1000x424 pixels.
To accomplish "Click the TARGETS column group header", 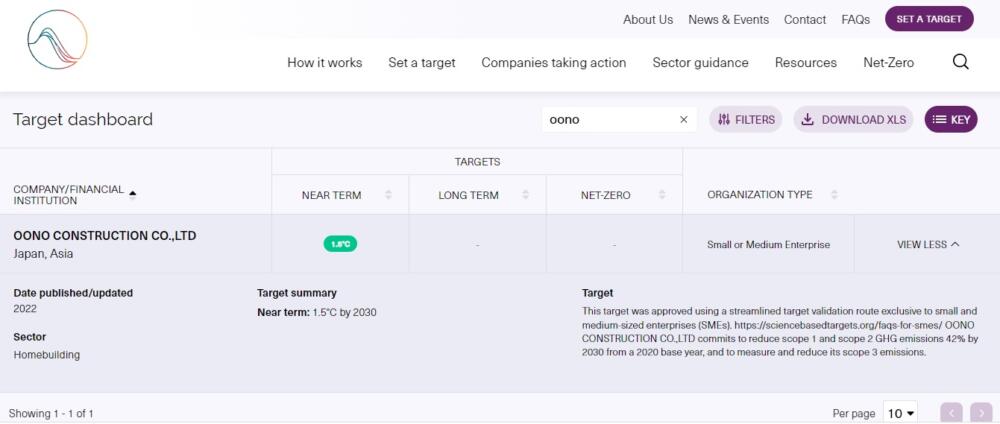I will tap(477, 162).
